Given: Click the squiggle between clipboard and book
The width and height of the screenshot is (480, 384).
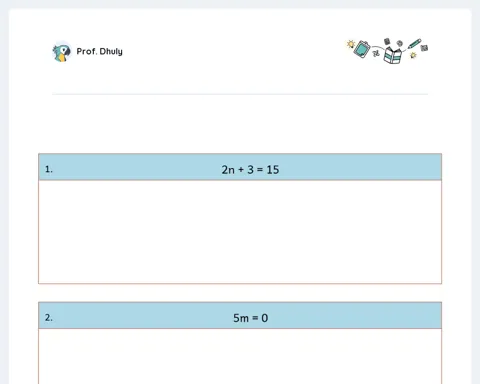Looking at the screenshot, I should coord(376,53).
